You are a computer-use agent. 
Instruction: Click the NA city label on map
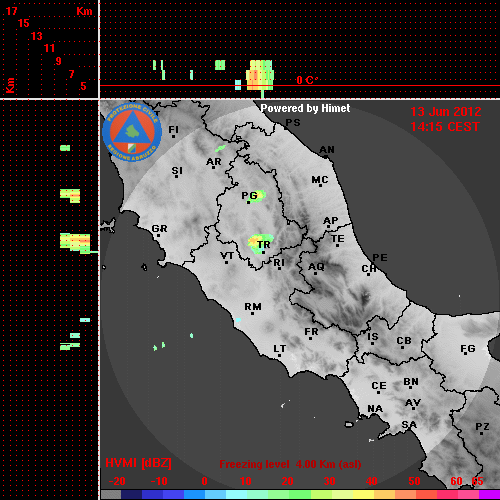[x=375, y=409]
